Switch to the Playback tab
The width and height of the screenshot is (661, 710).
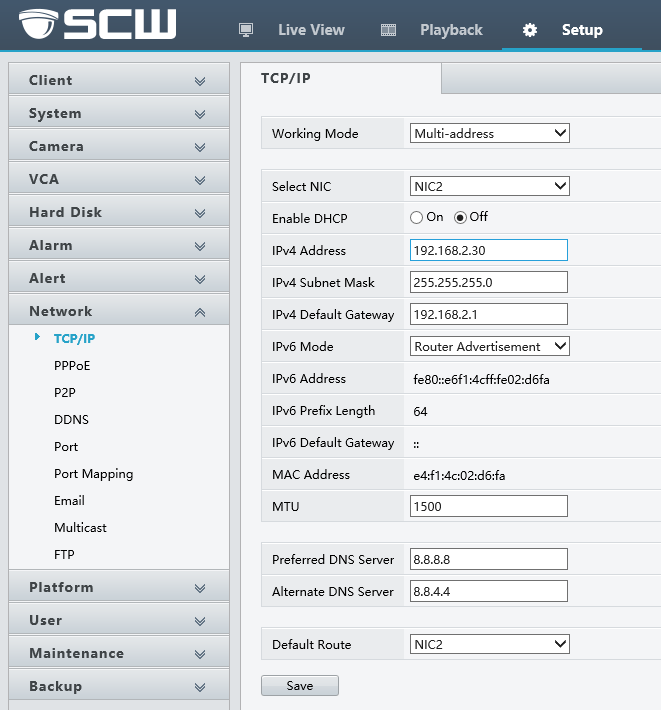(450, 30)
